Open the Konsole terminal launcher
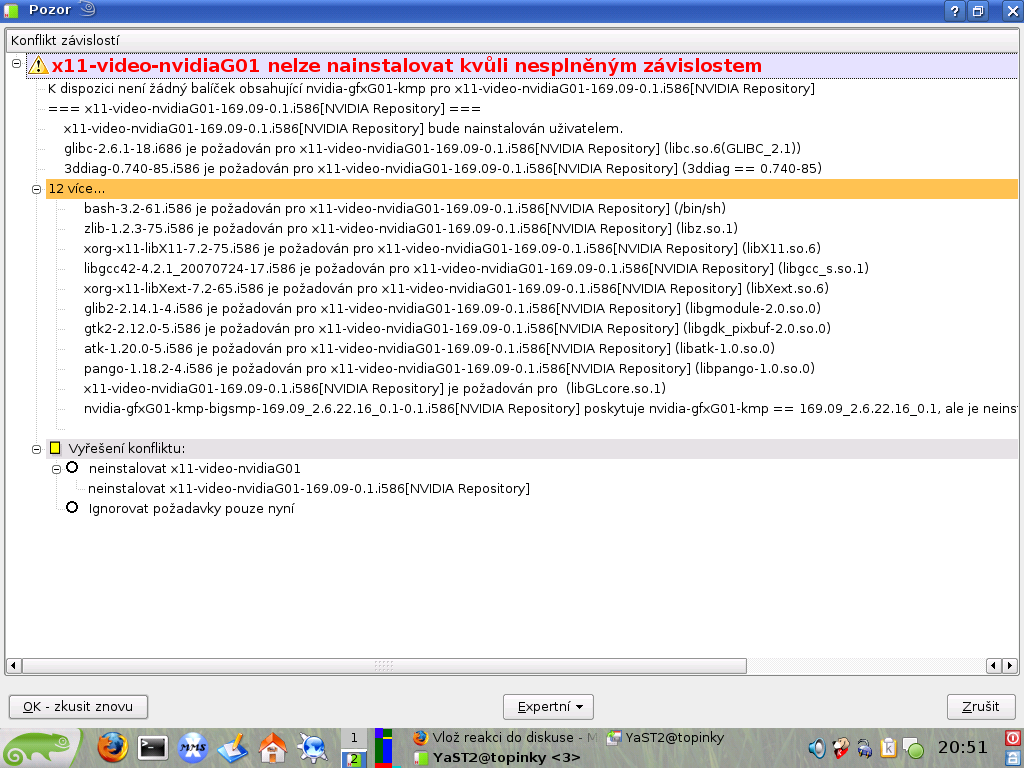The height and width of the screenshot is (768, 1024). [152, 748]
